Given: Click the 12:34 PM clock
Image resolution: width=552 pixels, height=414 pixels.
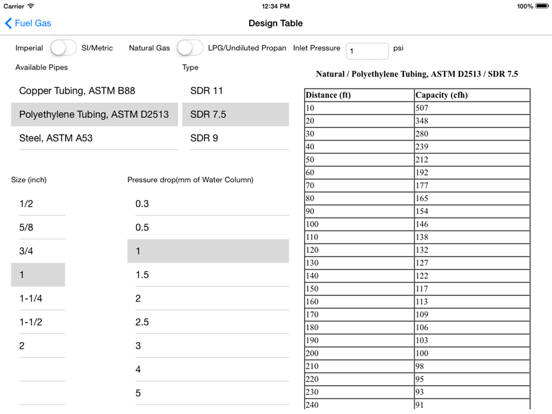Looking at the screenshot, I should tap(276, 6).
